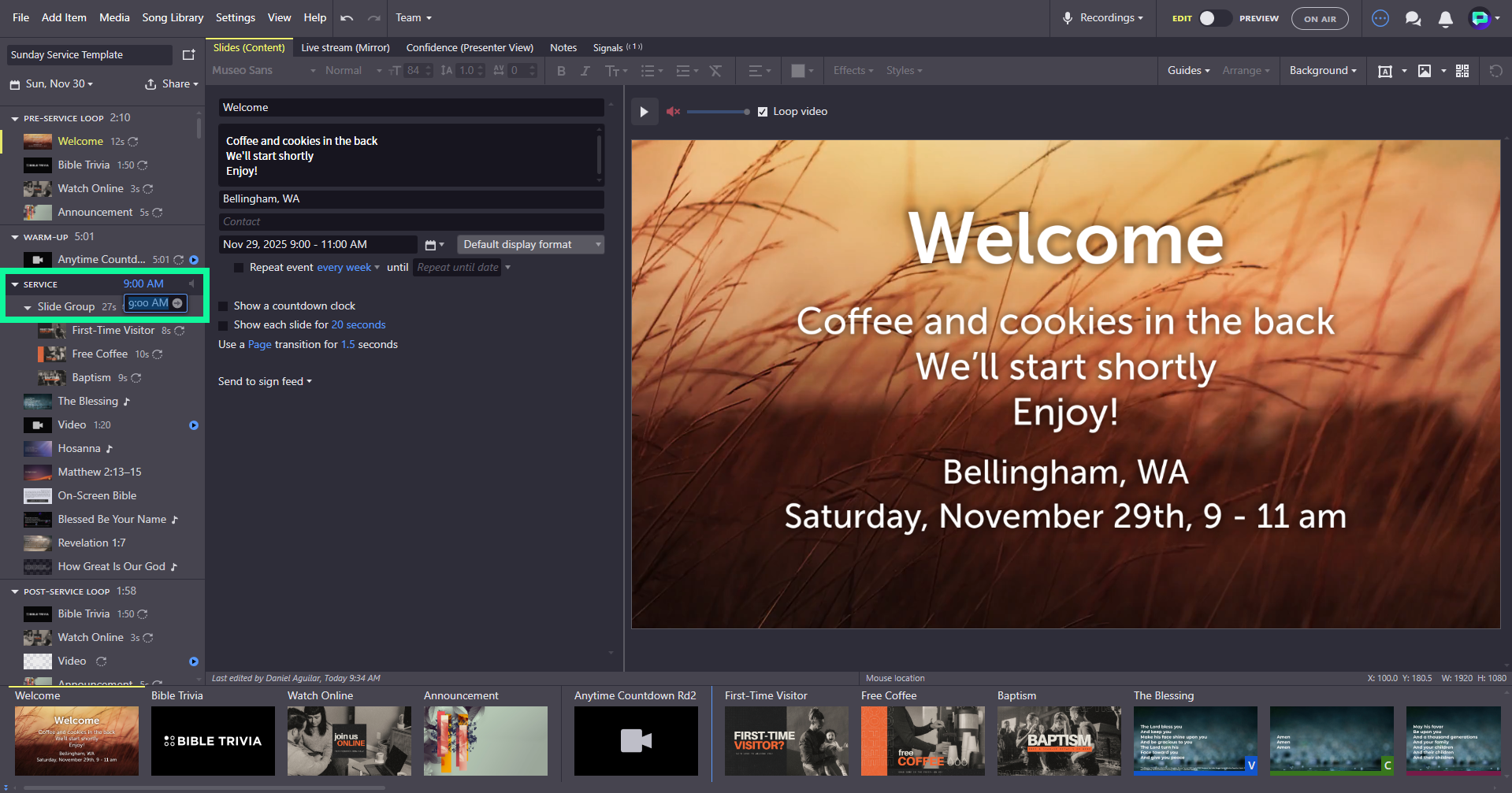Screen dimensions: 1512x793
Task: Apply italic formatting with the I icon
Action: 585,71
